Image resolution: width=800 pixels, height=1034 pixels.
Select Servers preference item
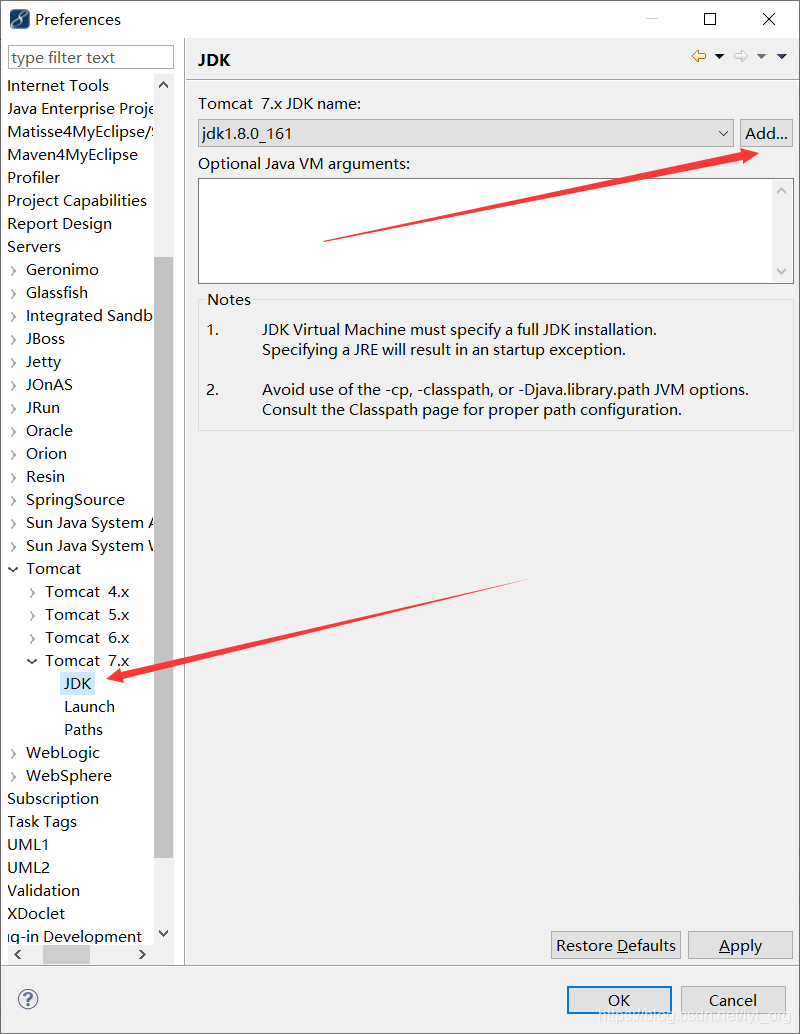(34, 247)
